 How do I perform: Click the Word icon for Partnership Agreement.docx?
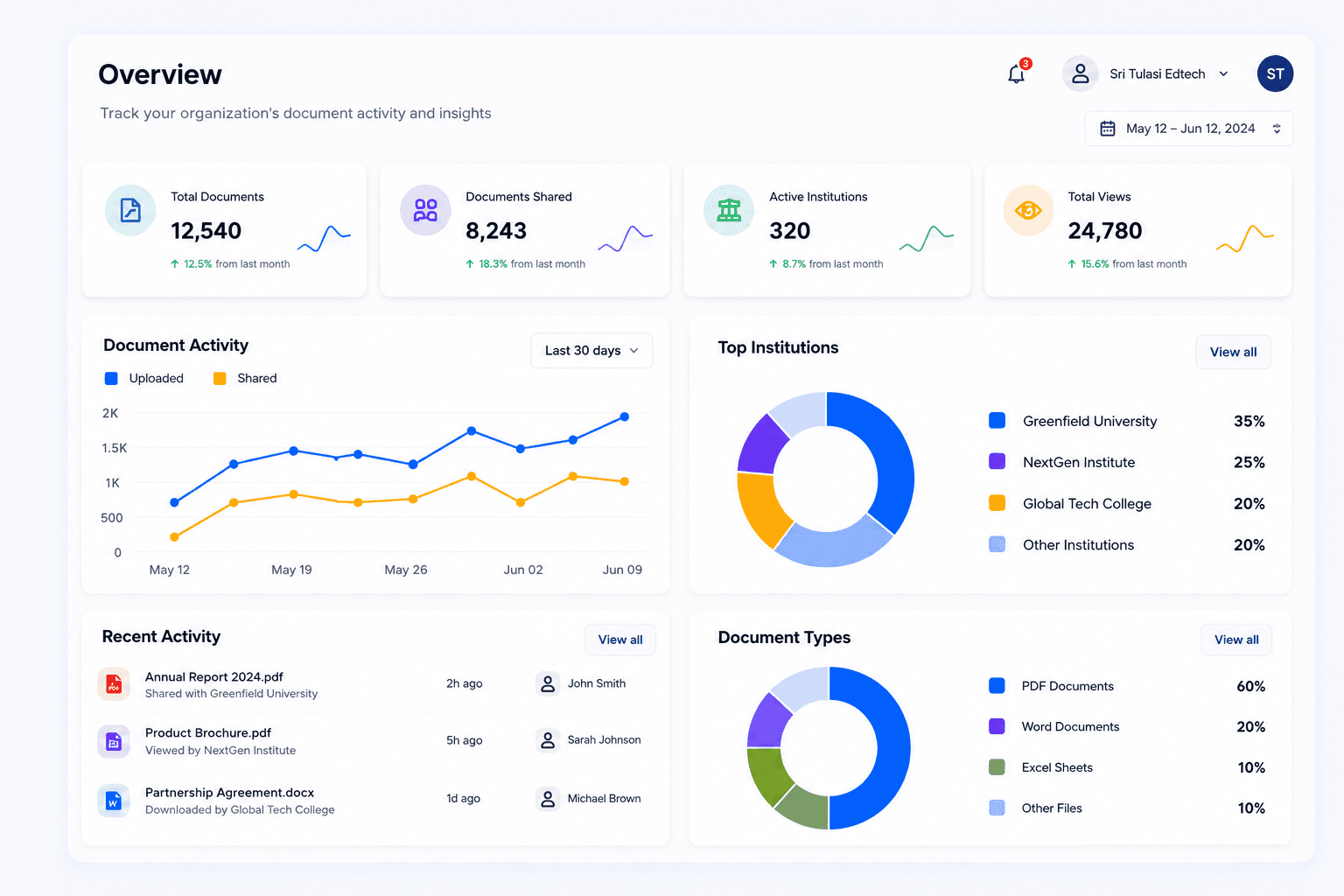point(114,800)
